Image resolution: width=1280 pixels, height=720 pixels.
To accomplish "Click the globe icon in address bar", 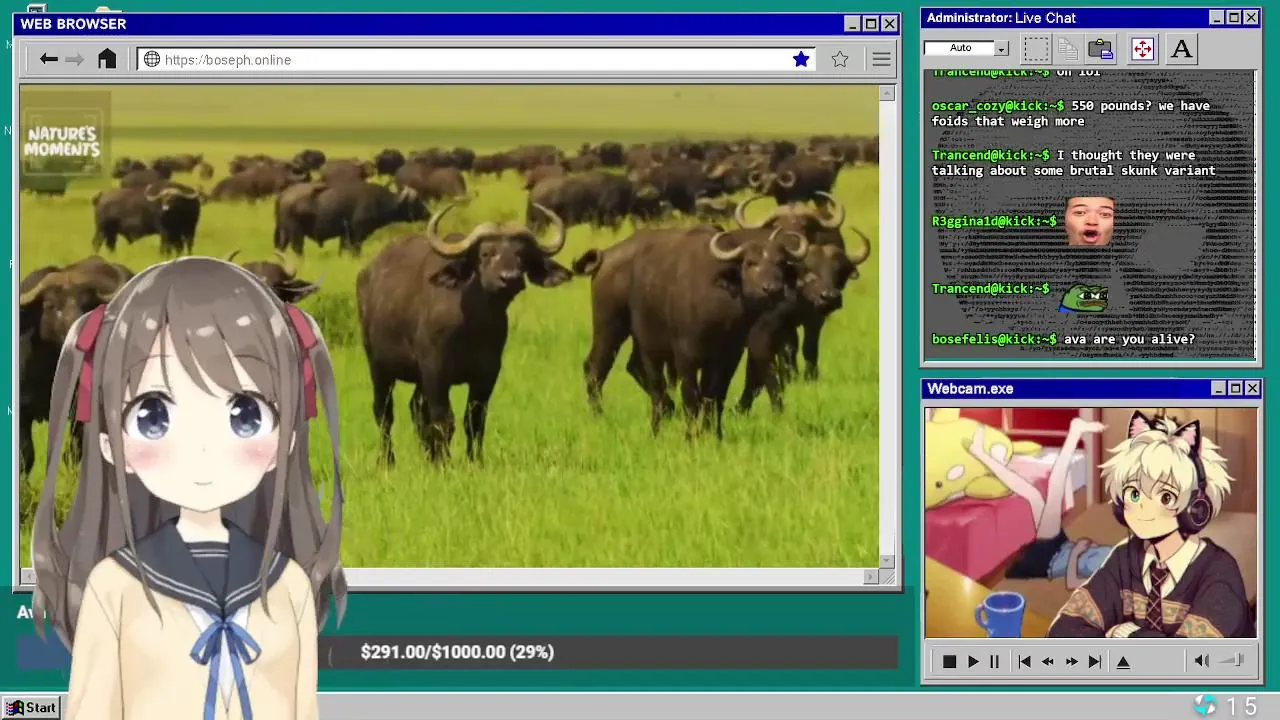I will [x=152, y=60].
